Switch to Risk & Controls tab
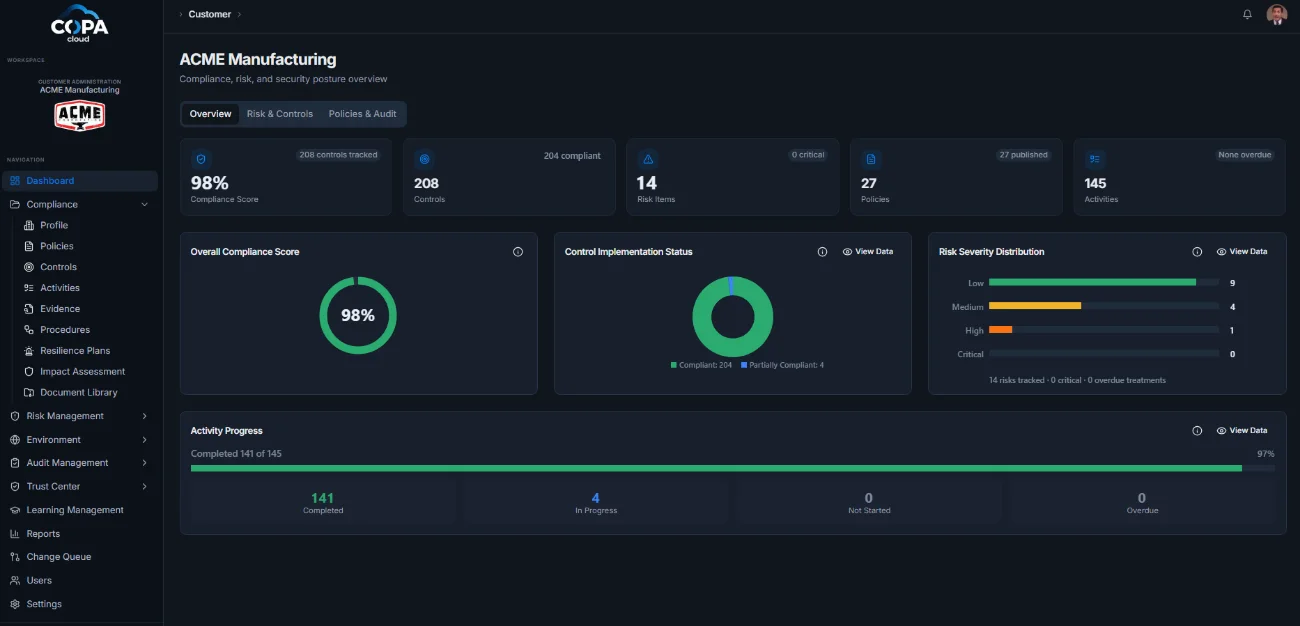 pyautogui.click(x=280, y=114)
